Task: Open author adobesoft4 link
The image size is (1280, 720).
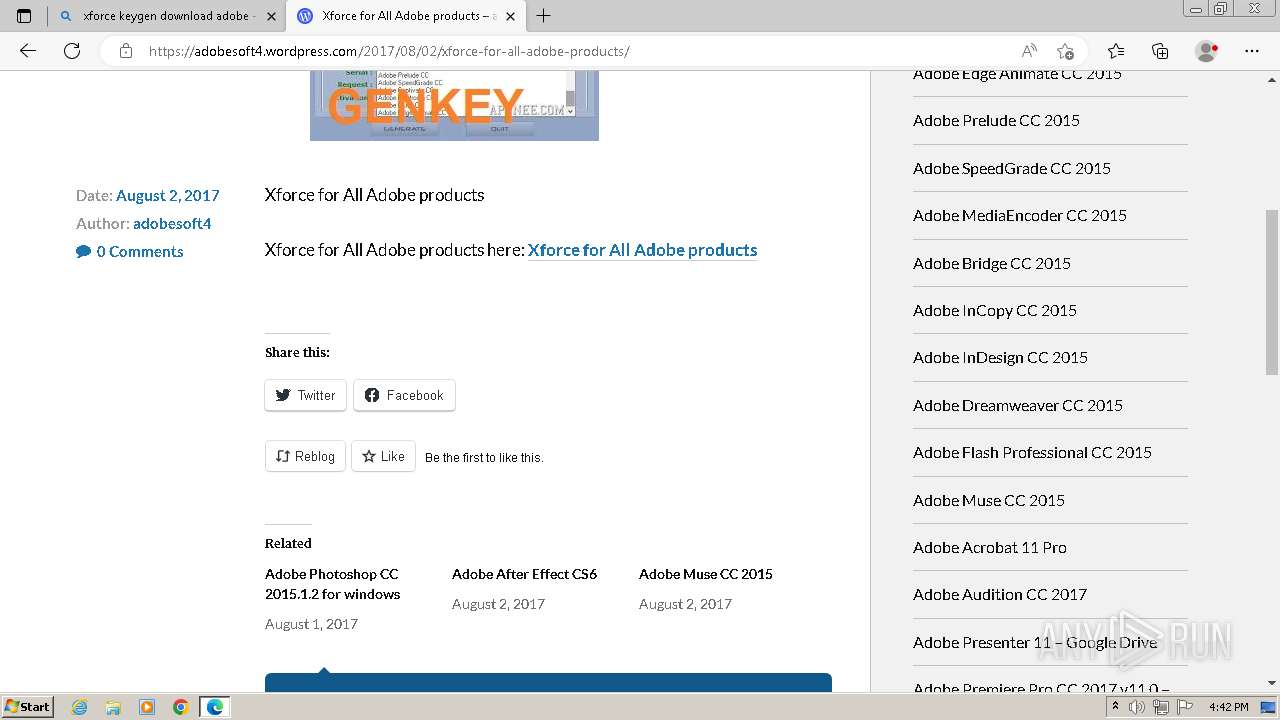Action: coord(172,223)
